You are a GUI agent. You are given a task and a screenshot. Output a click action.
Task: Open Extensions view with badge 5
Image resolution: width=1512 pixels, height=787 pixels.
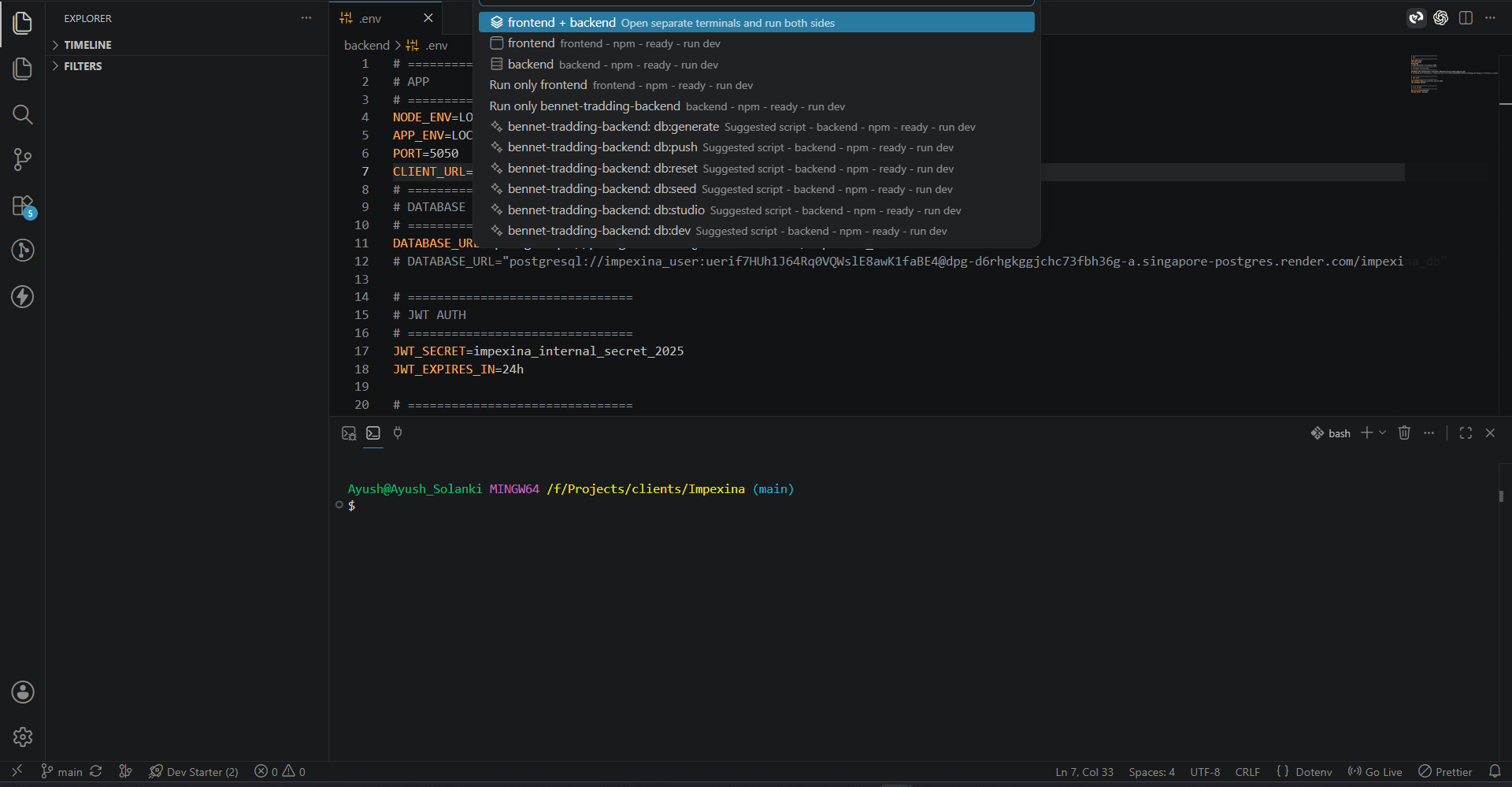tap(23, 206)
